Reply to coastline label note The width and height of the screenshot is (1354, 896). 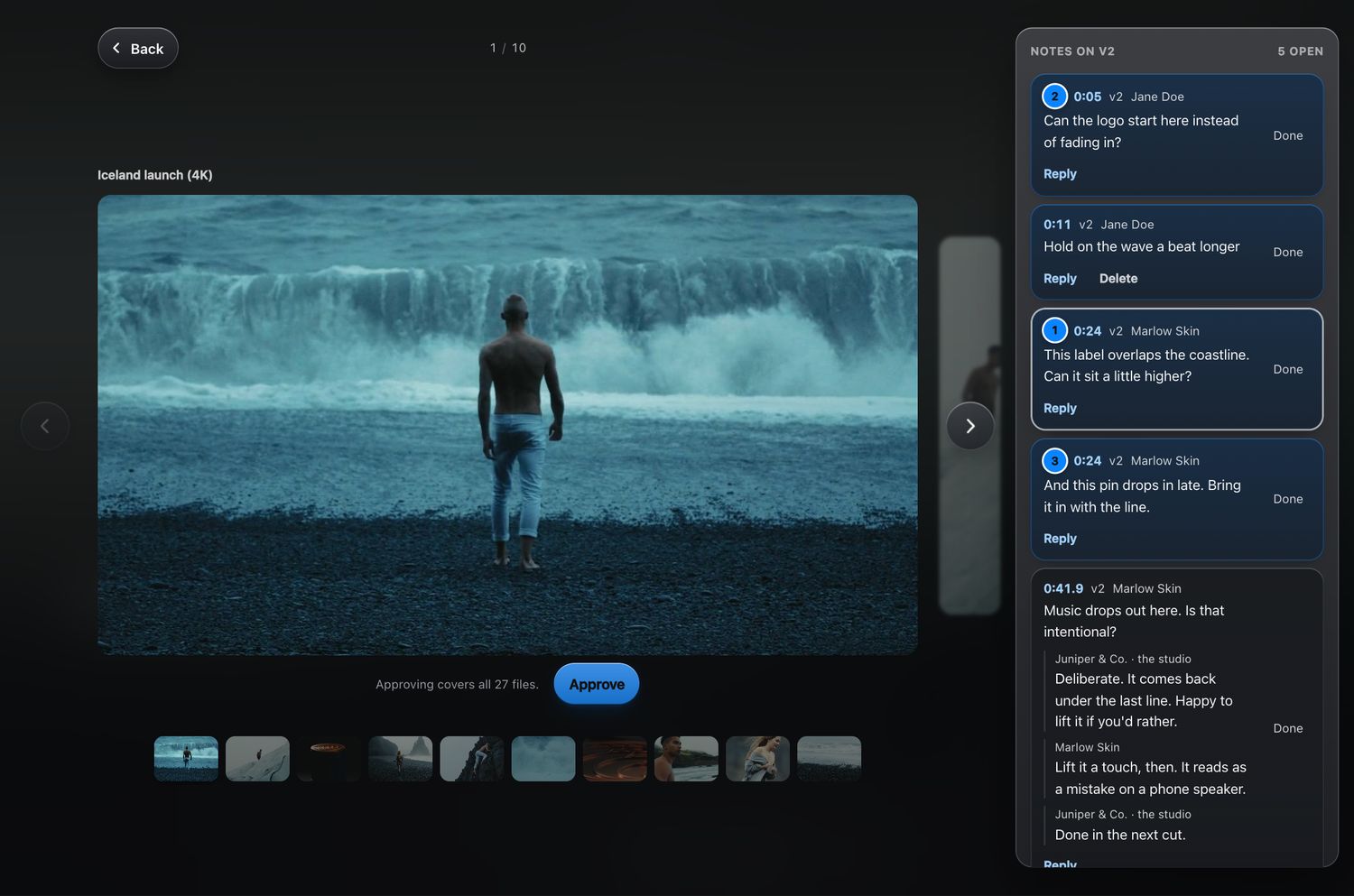1060,409
